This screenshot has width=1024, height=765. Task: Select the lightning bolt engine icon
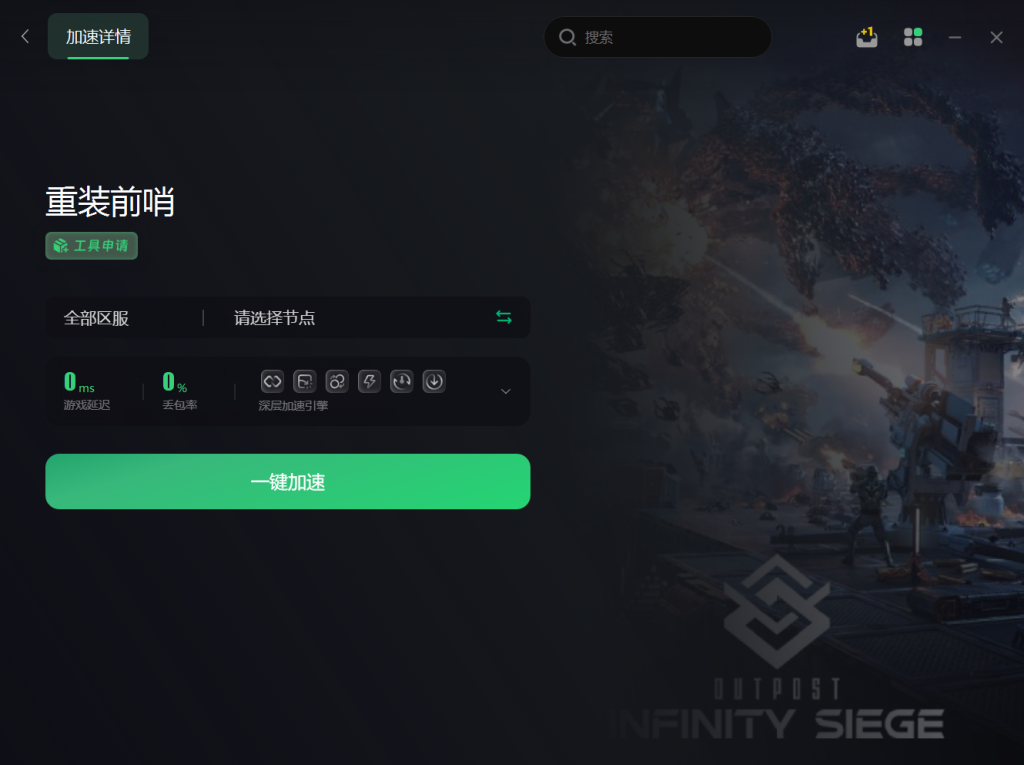[x=369, y=382]
